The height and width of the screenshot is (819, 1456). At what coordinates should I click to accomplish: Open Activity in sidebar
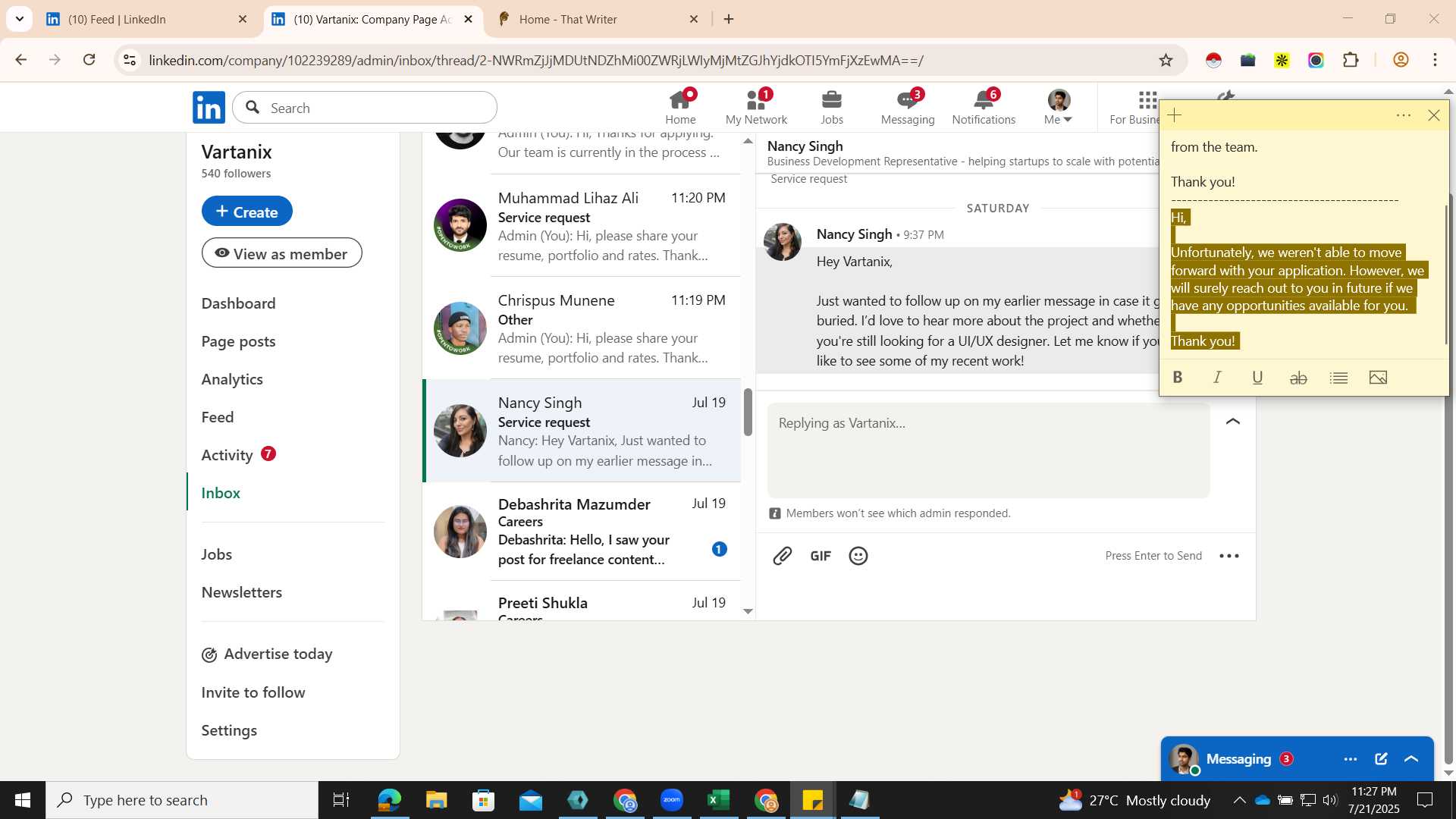point(227,455)
